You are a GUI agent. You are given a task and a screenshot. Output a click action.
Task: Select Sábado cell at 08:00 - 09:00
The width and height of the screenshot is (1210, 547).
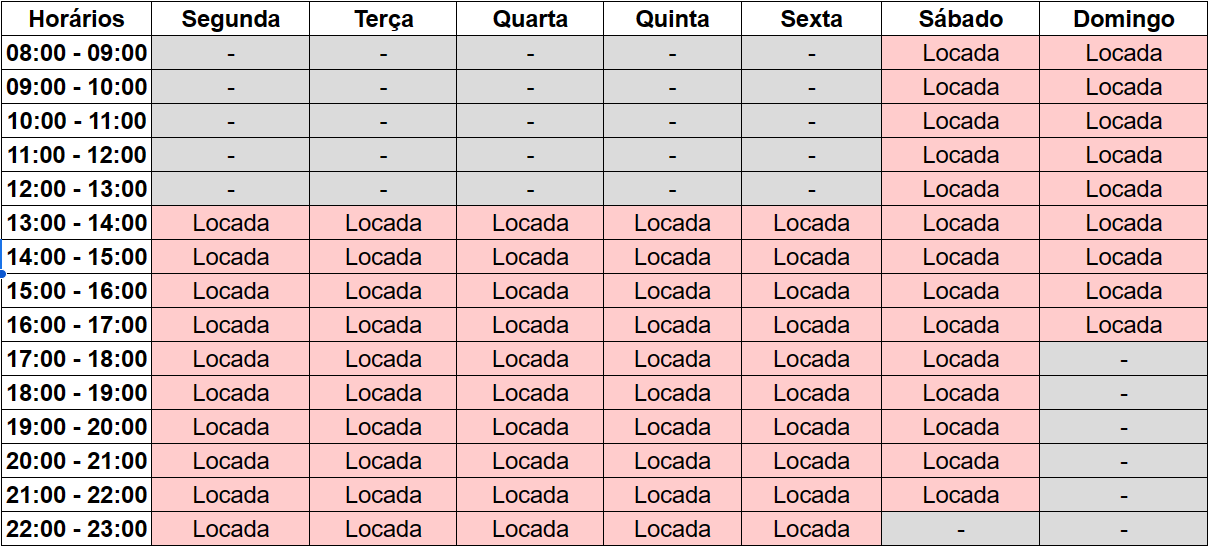point(960,53)
